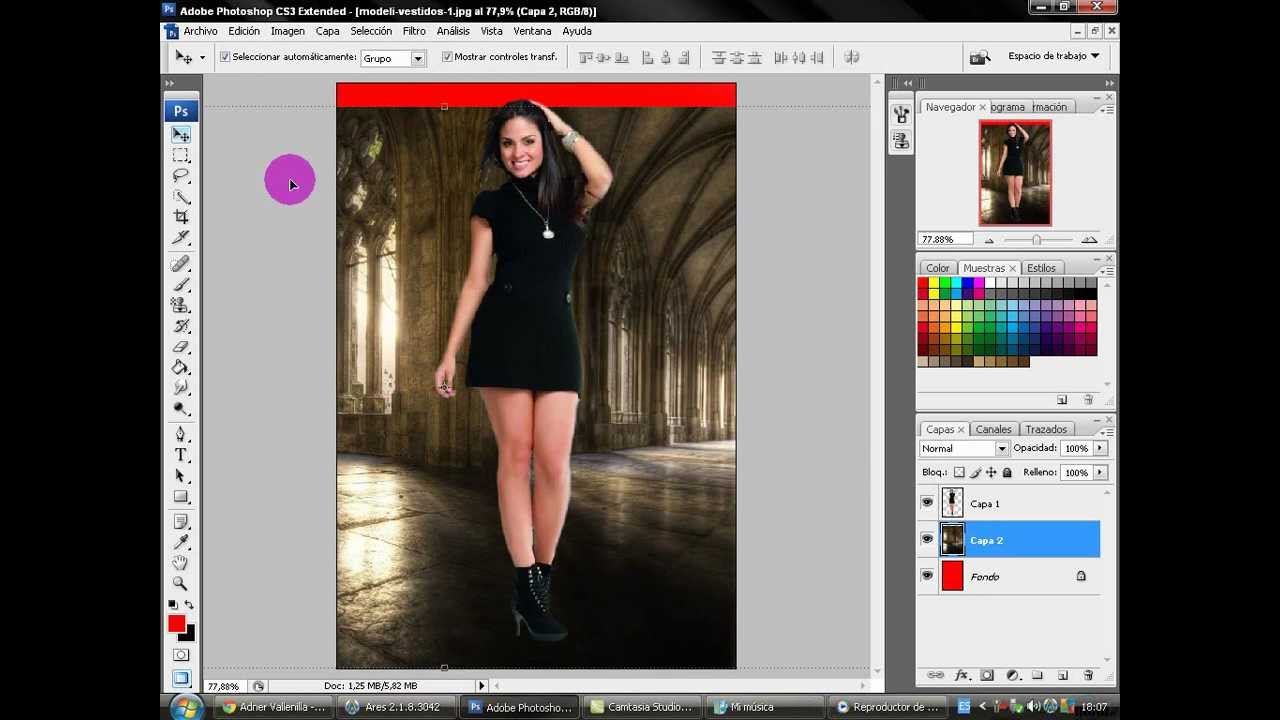The image size is (1280, 720).
Task: Select the Notes tool
Action: click(181, 522)
